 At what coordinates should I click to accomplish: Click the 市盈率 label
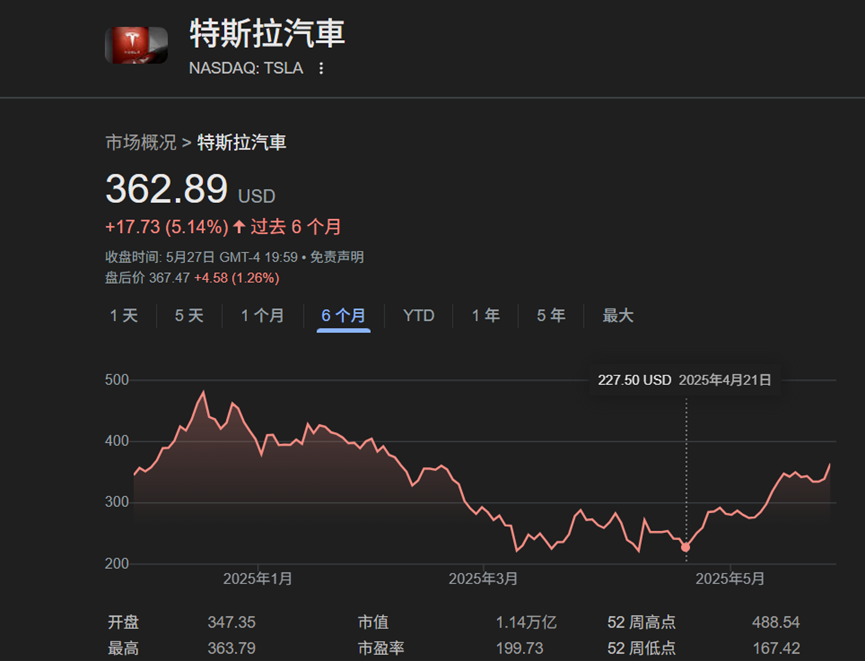tap(381, 648)
